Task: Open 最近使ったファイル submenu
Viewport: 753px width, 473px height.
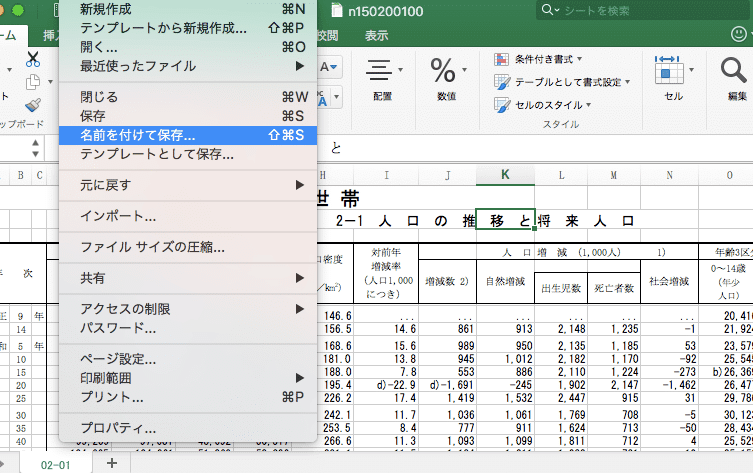Action: [138, 66]
